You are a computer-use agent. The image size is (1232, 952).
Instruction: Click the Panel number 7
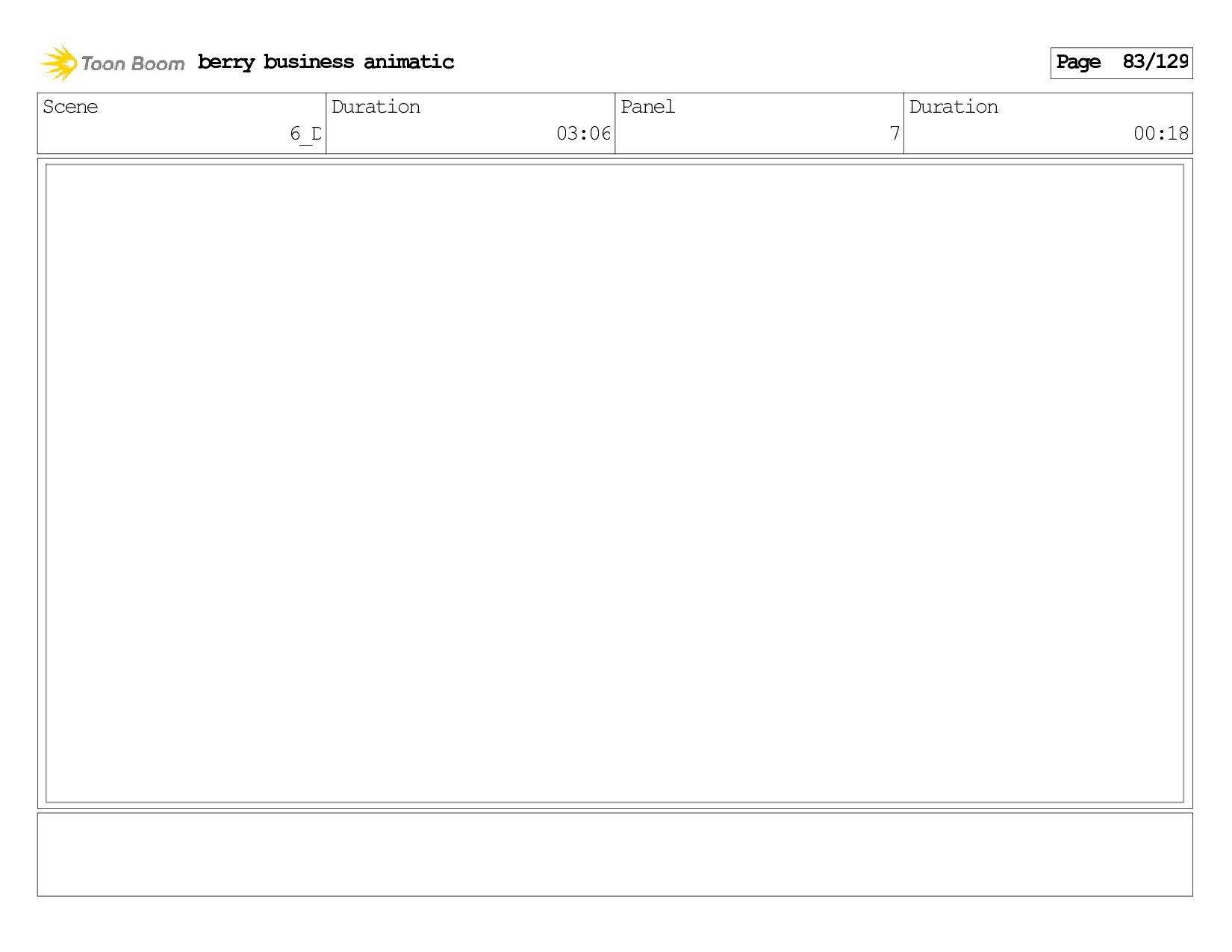tap(895, 134)
